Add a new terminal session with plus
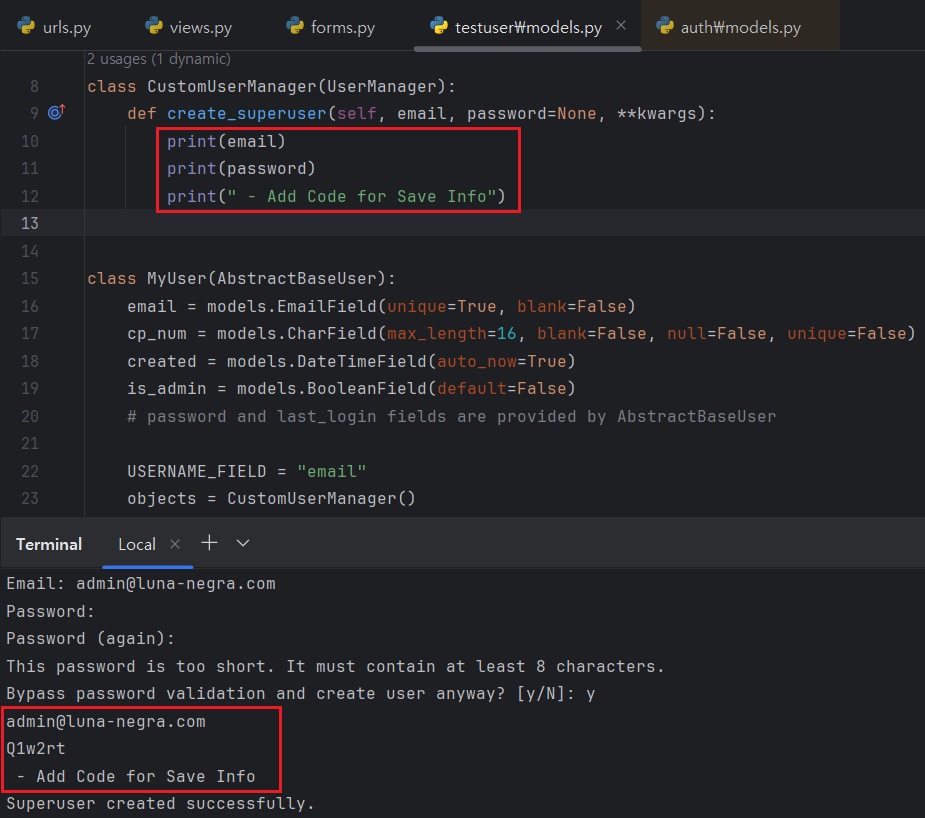 209,543
